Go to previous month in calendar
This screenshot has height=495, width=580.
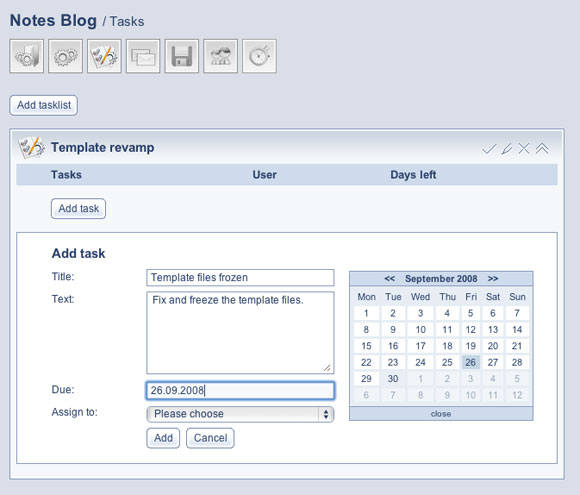coord(390,279)
